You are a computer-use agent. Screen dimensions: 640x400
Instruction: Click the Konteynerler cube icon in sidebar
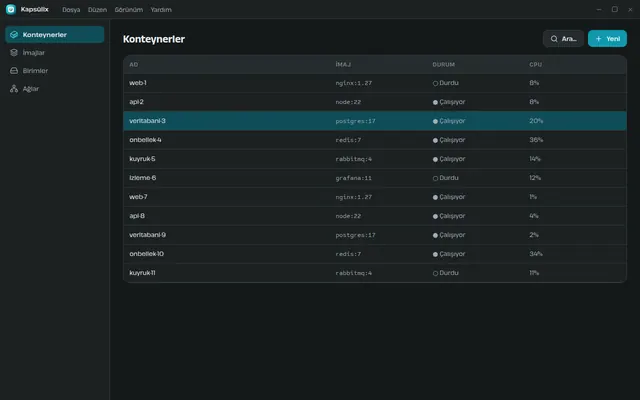[14, 35]
